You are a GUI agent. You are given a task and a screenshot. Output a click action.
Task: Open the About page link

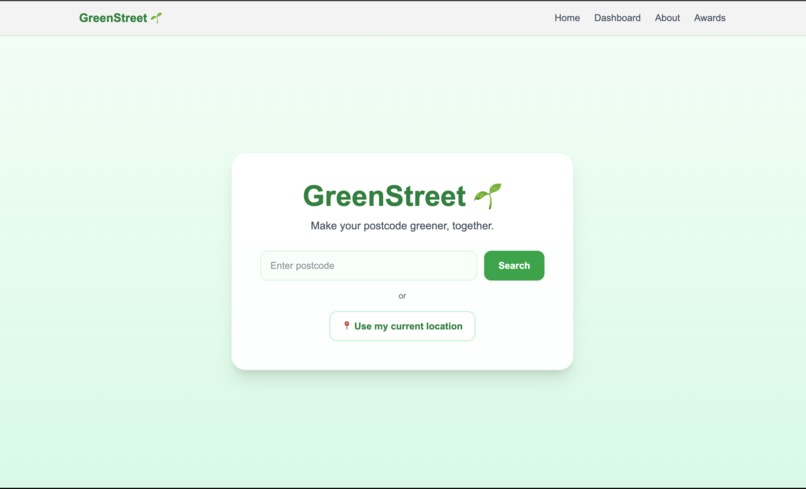point(667,18)
